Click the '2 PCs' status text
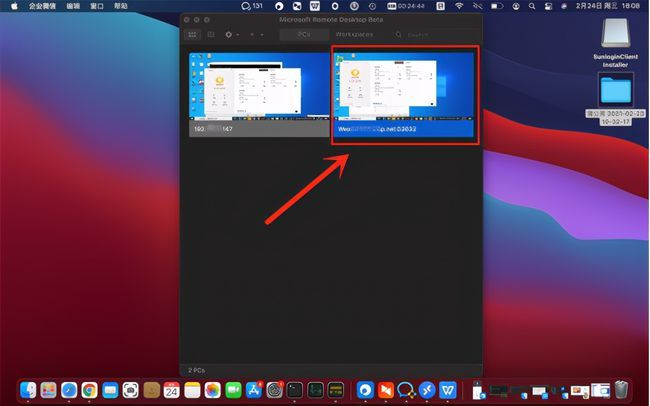 tap(196, 370)
